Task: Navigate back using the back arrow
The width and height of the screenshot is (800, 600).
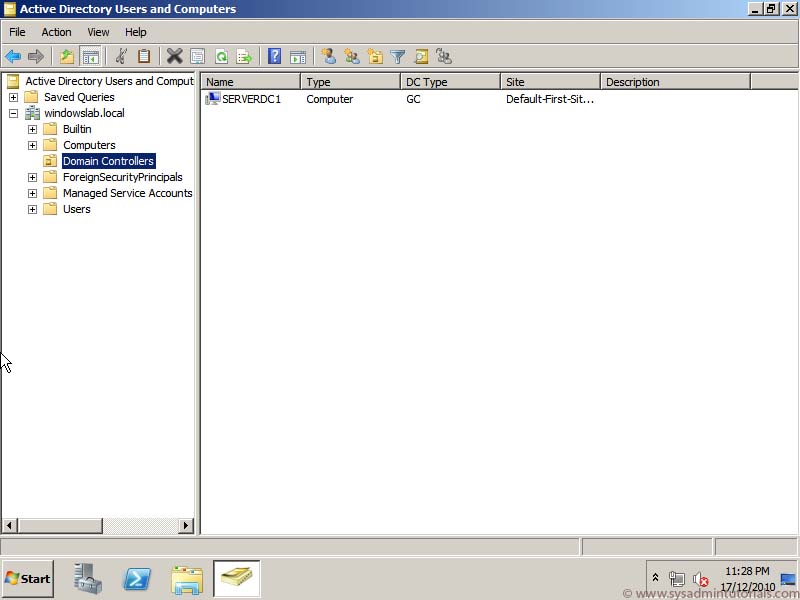Action: (x=13, y=56)
